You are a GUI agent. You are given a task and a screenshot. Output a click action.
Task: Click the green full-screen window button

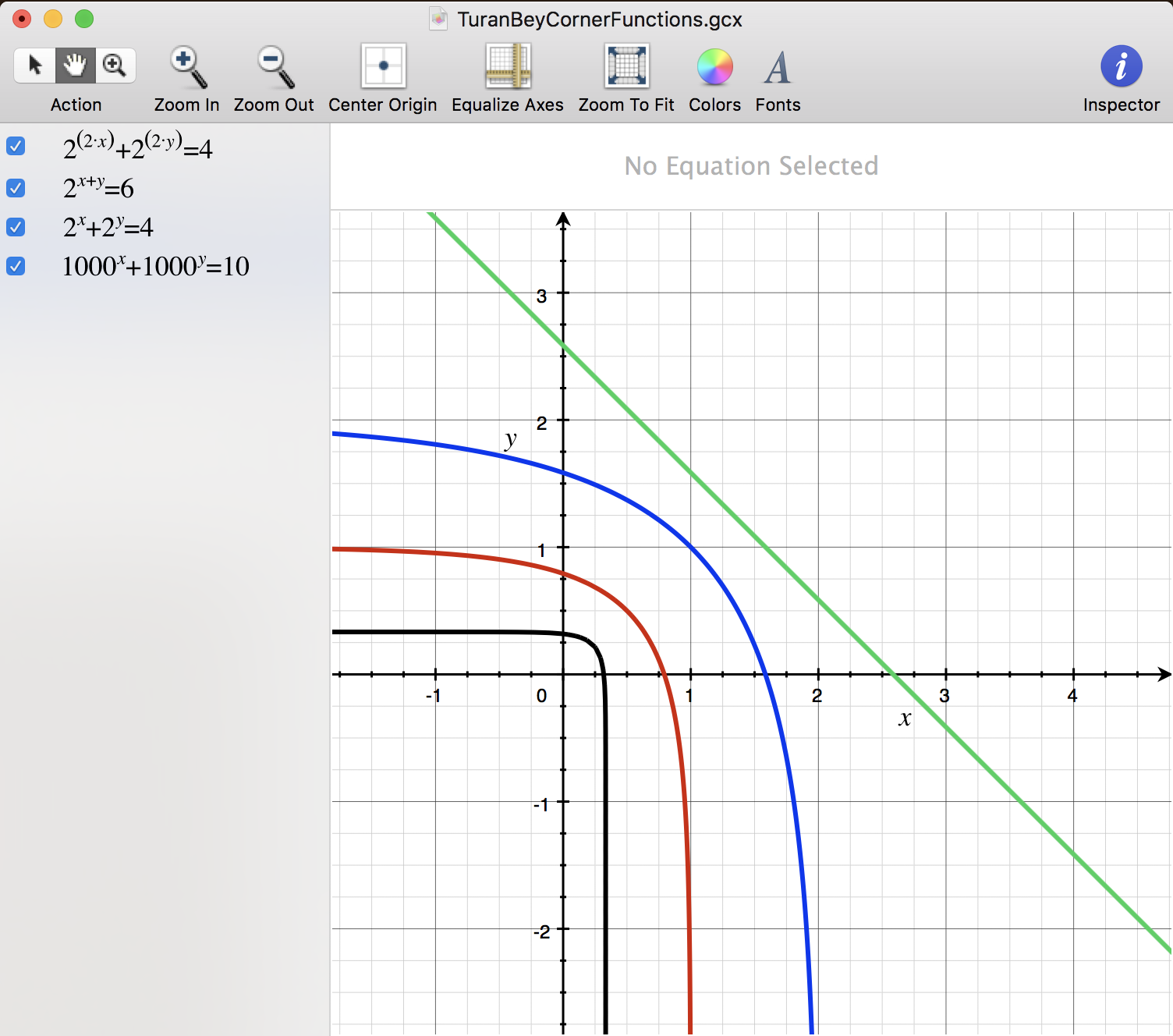tap(84, 19)
